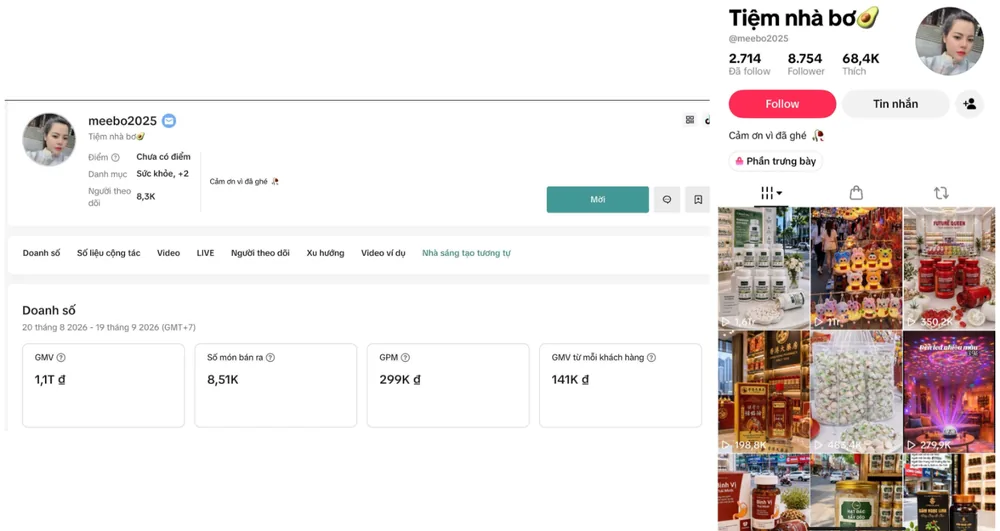This screenshot has width=1000, height=531.
Task: Select the Người theo dõi tab
Action: point(260,253)
